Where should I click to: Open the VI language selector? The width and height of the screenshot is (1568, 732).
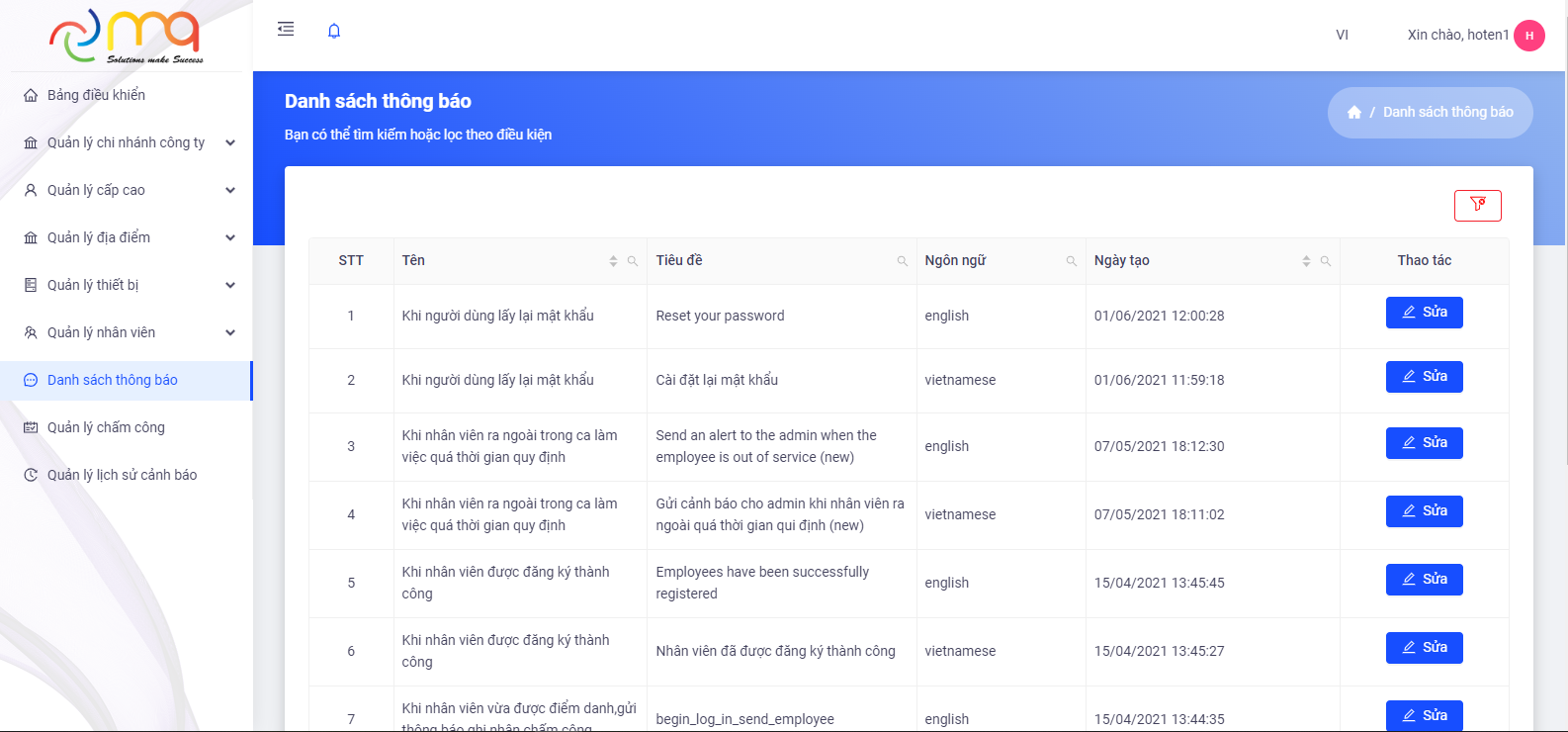(x=1342, y=35)
